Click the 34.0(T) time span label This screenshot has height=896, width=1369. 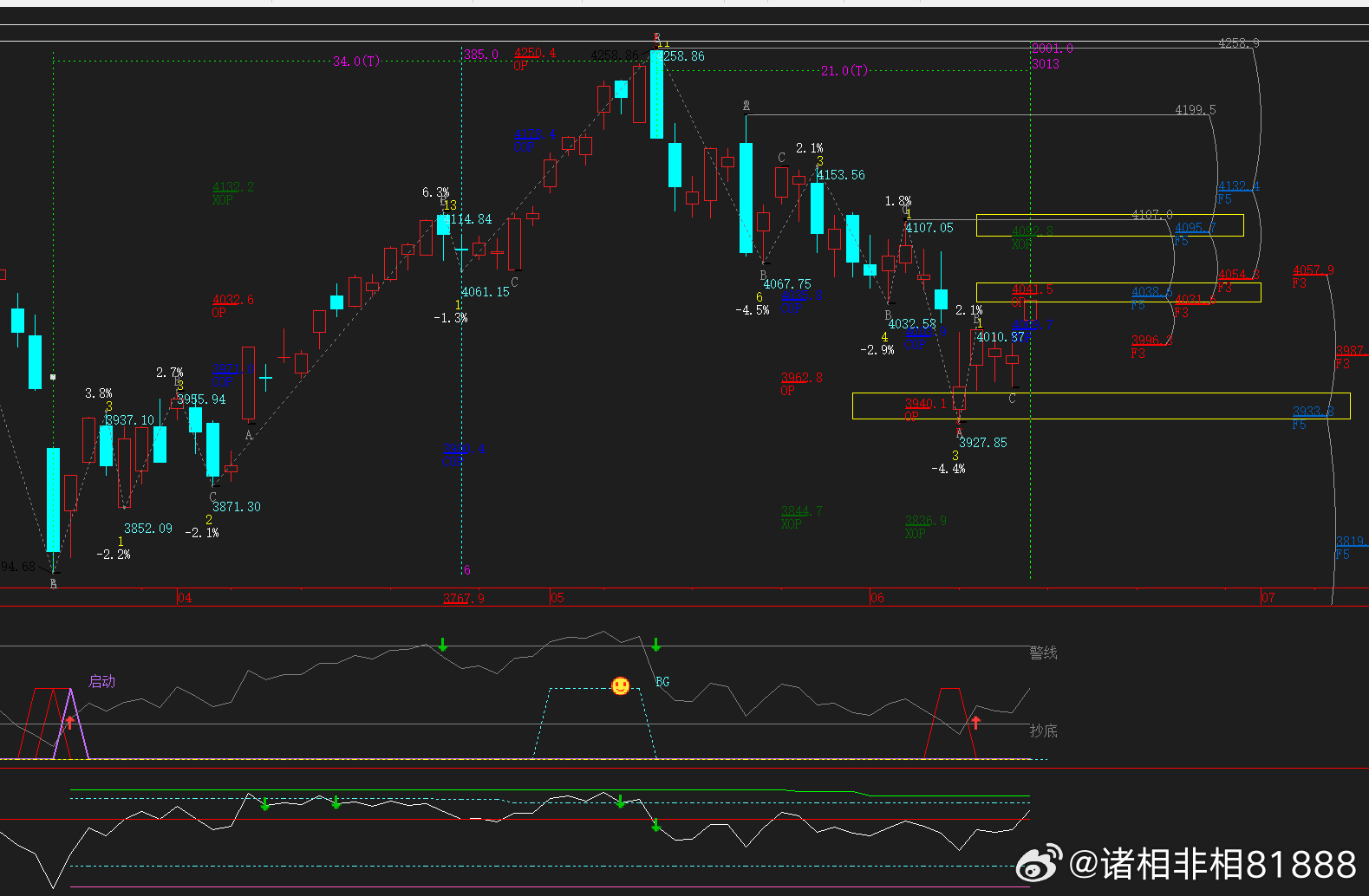(x=356, y=62)
